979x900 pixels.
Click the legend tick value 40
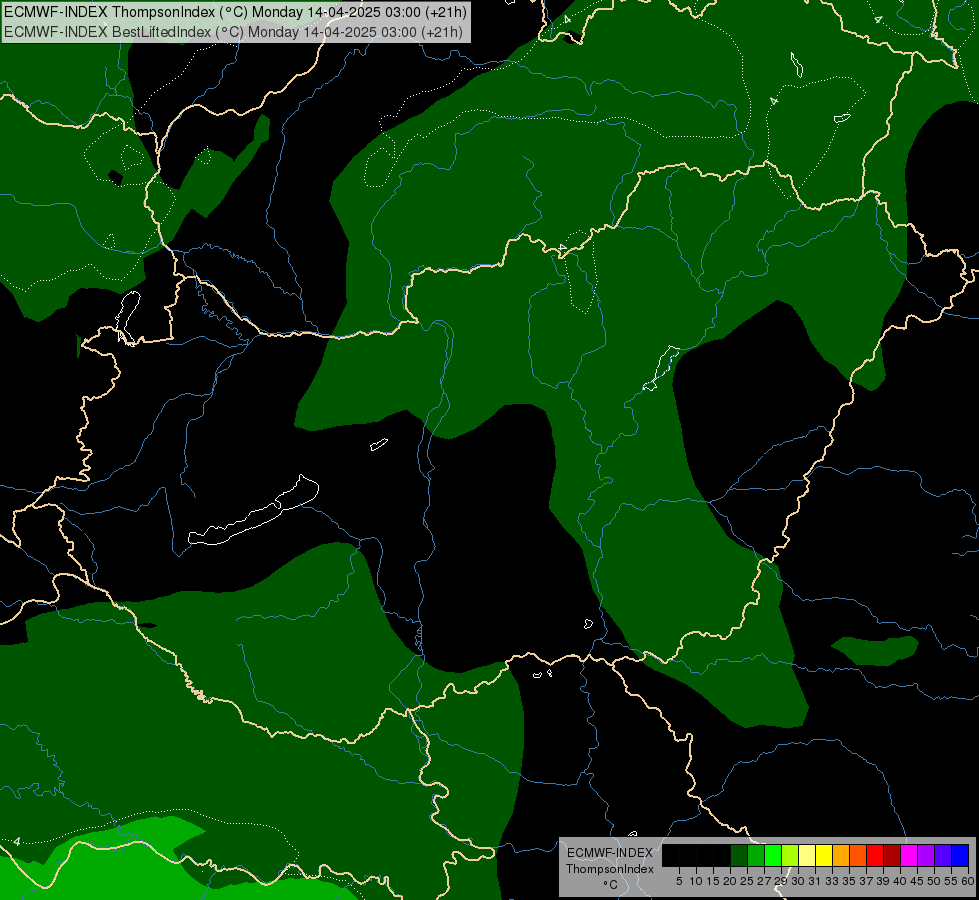coord(900,881)
